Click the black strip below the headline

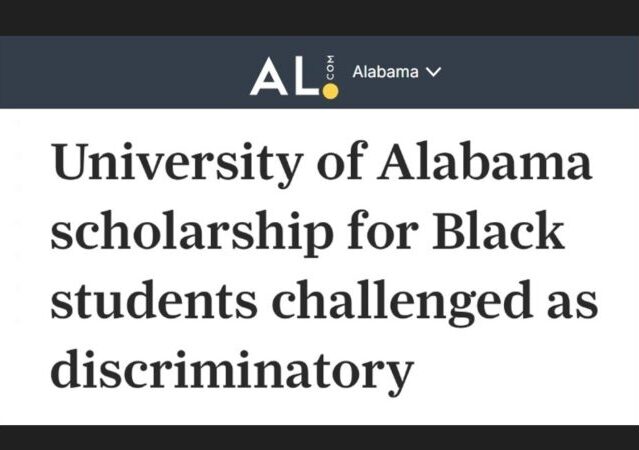320,437
